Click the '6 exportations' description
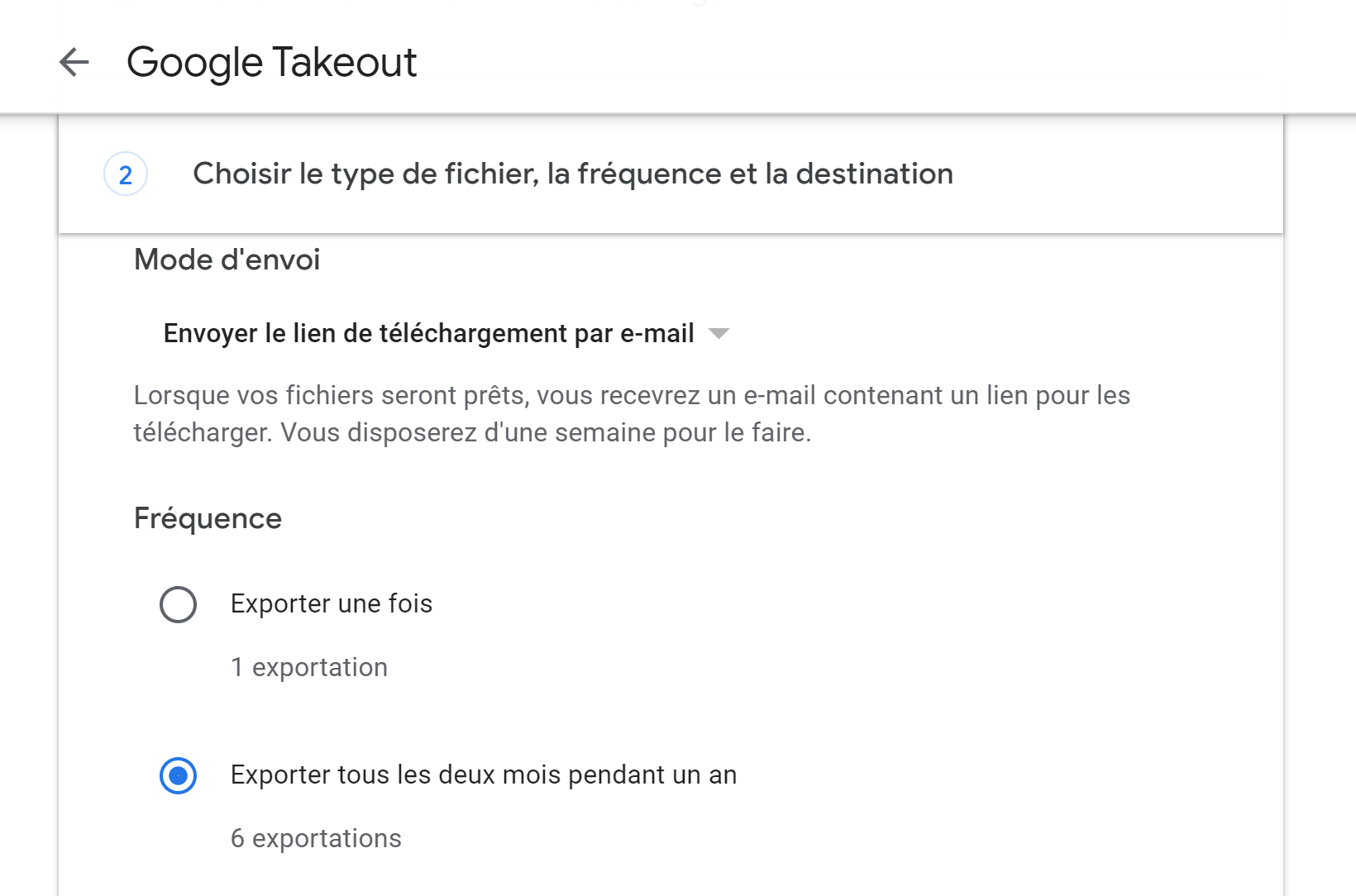Image resolution: width=1356 pixels, height=896 pixels. tap(315, 838)
